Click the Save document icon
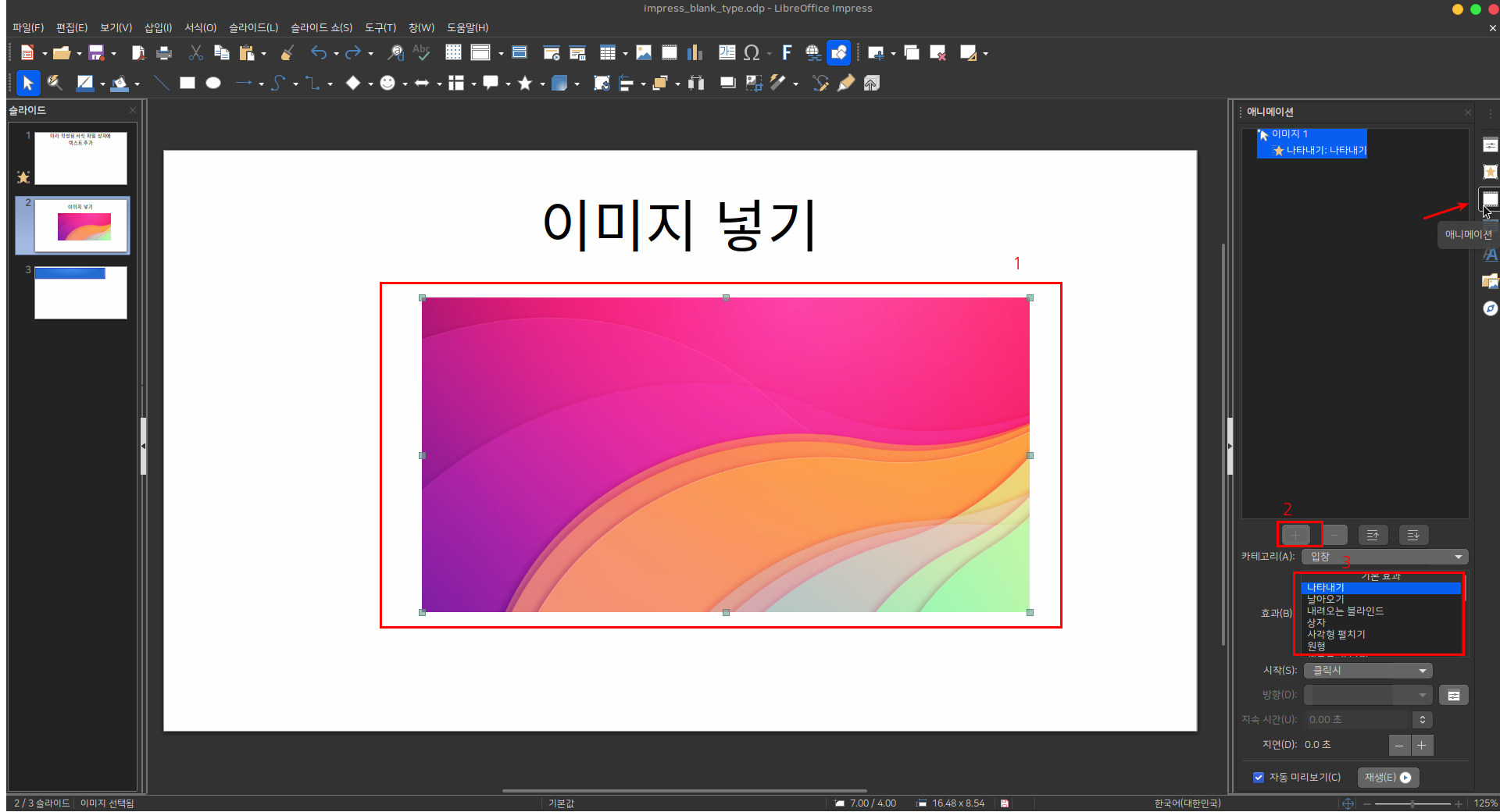This screenshot has height=812, width=1500. (x=96, y=53)
